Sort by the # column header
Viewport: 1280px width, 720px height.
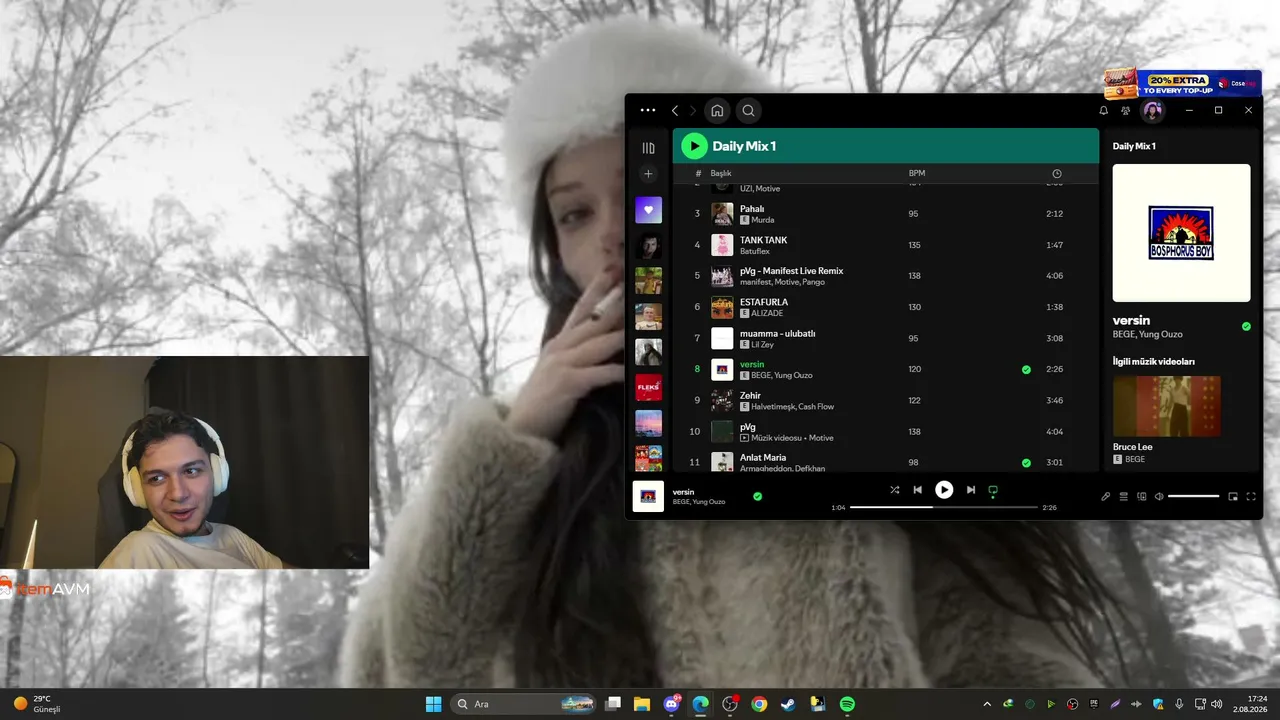point(698,174)
